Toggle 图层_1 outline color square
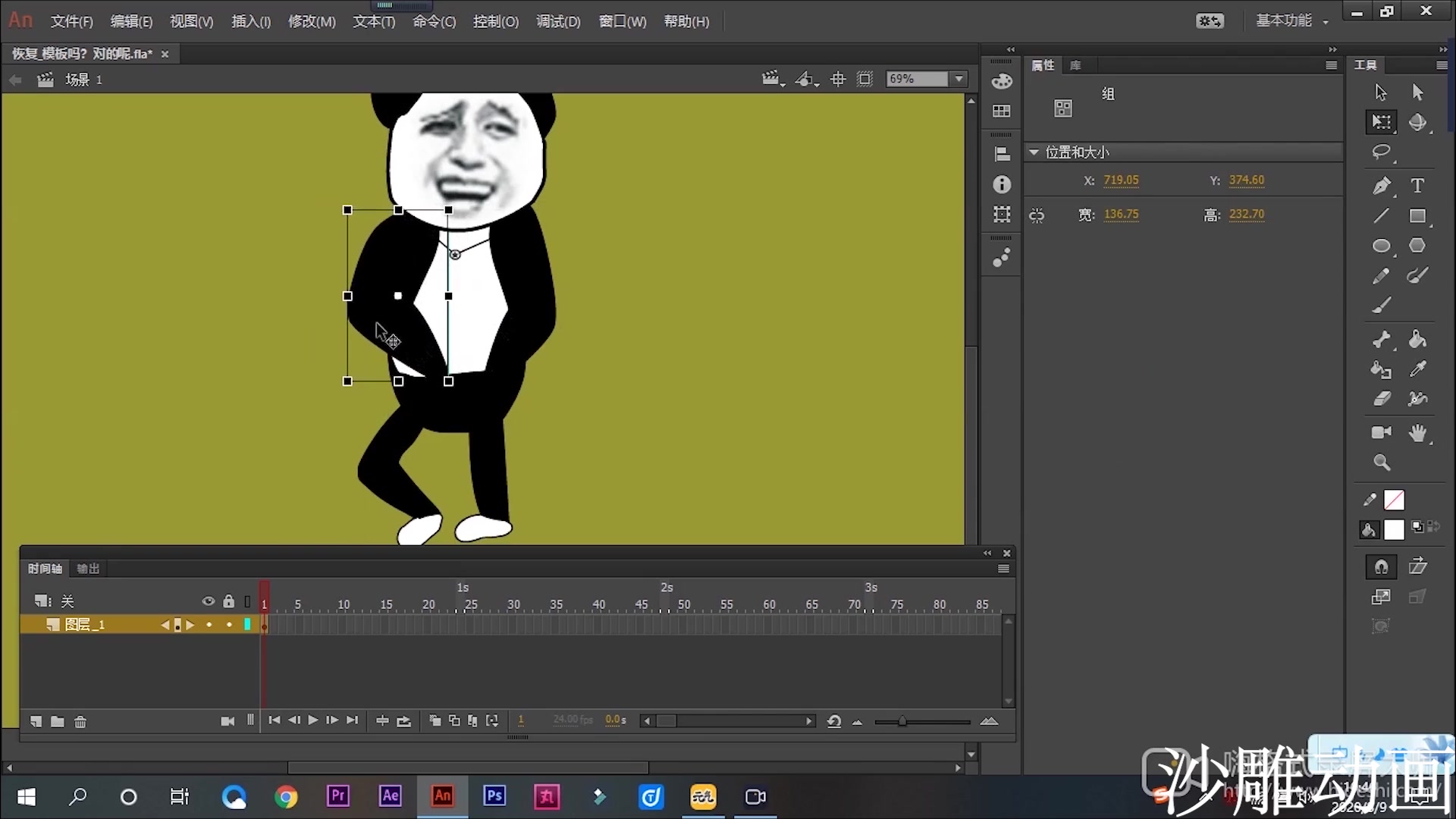The image size is (1456, 819). pos(247,625)
